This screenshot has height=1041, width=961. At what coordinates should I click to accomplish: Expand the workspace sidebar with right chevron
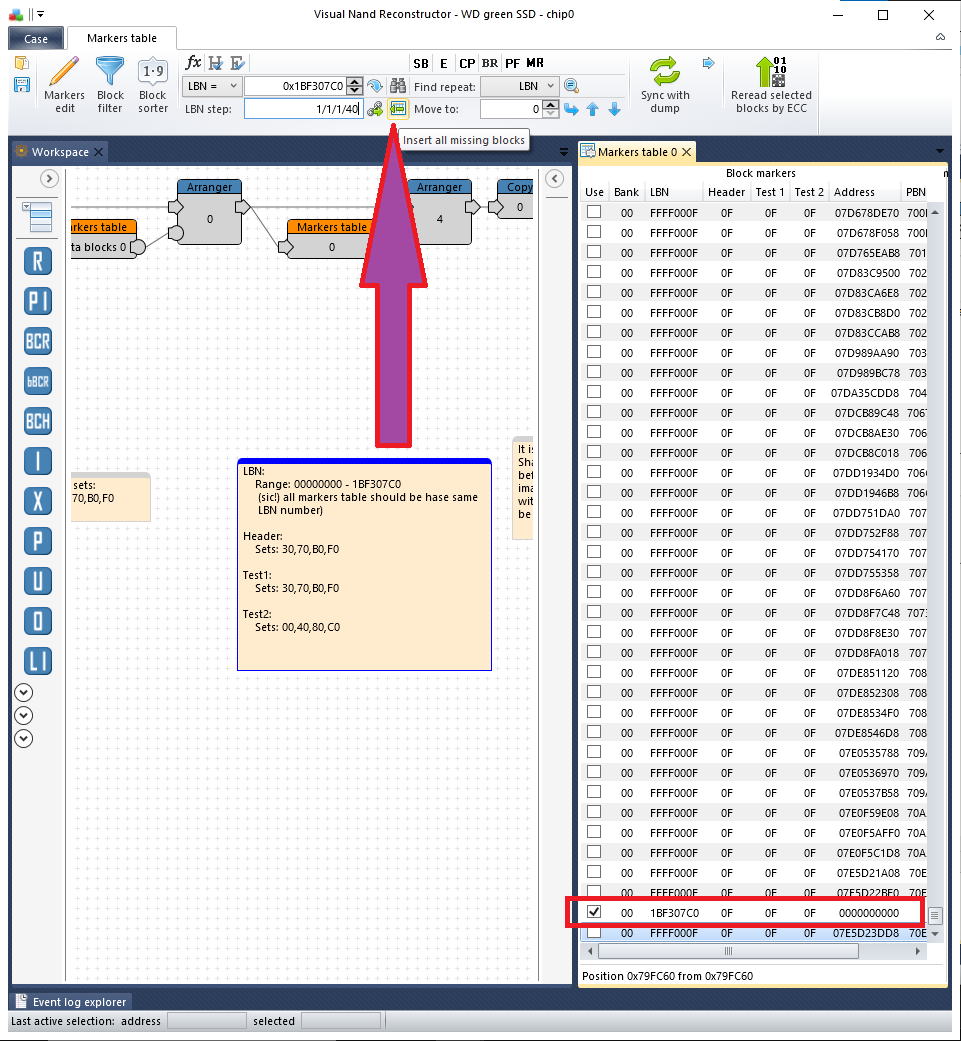tap(49, 179)
